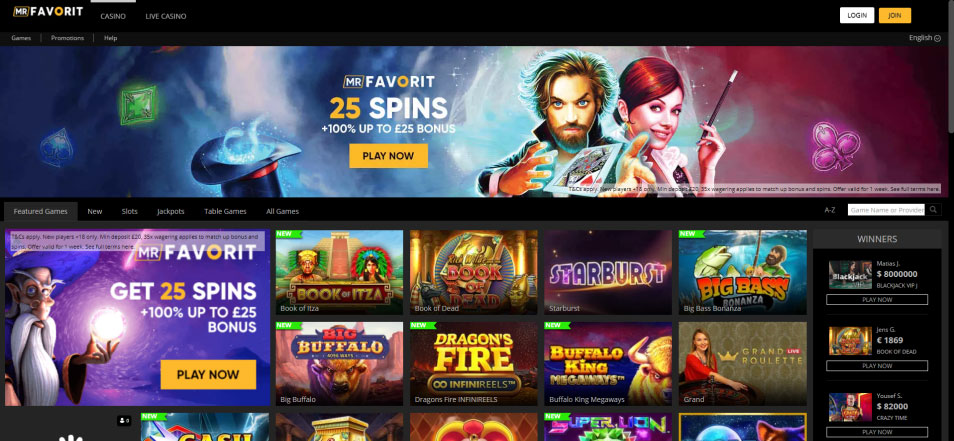Click the search magnifier icon
954x441 pixels.
coord(933,210)
